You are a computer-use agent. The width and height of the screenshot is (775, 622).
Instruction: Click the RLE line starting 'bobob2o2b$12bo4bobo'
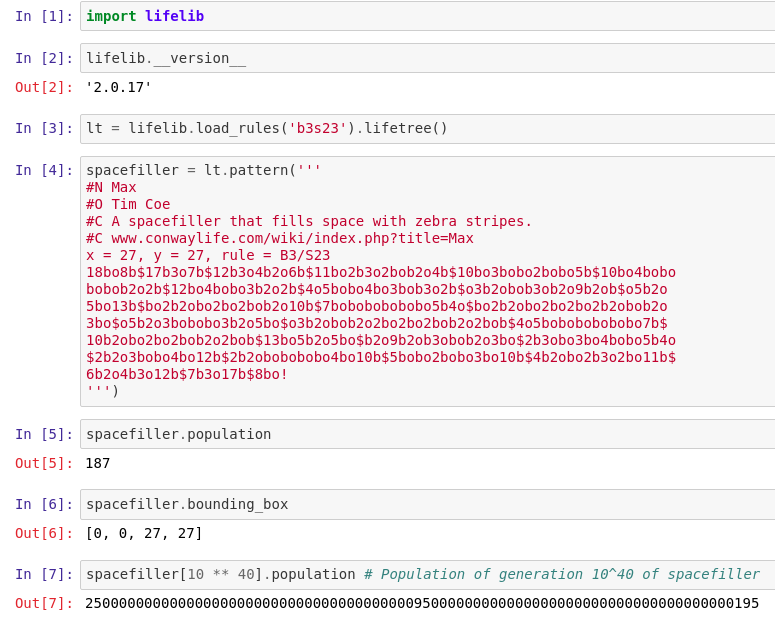[x=377, y=289]
